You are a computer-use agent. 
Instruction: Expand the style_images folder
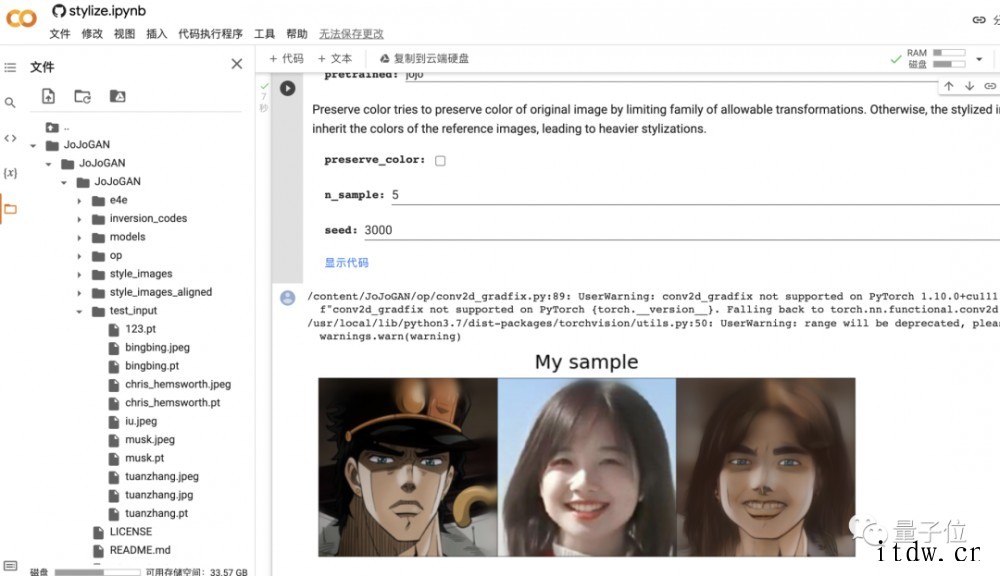click(79, 275)
